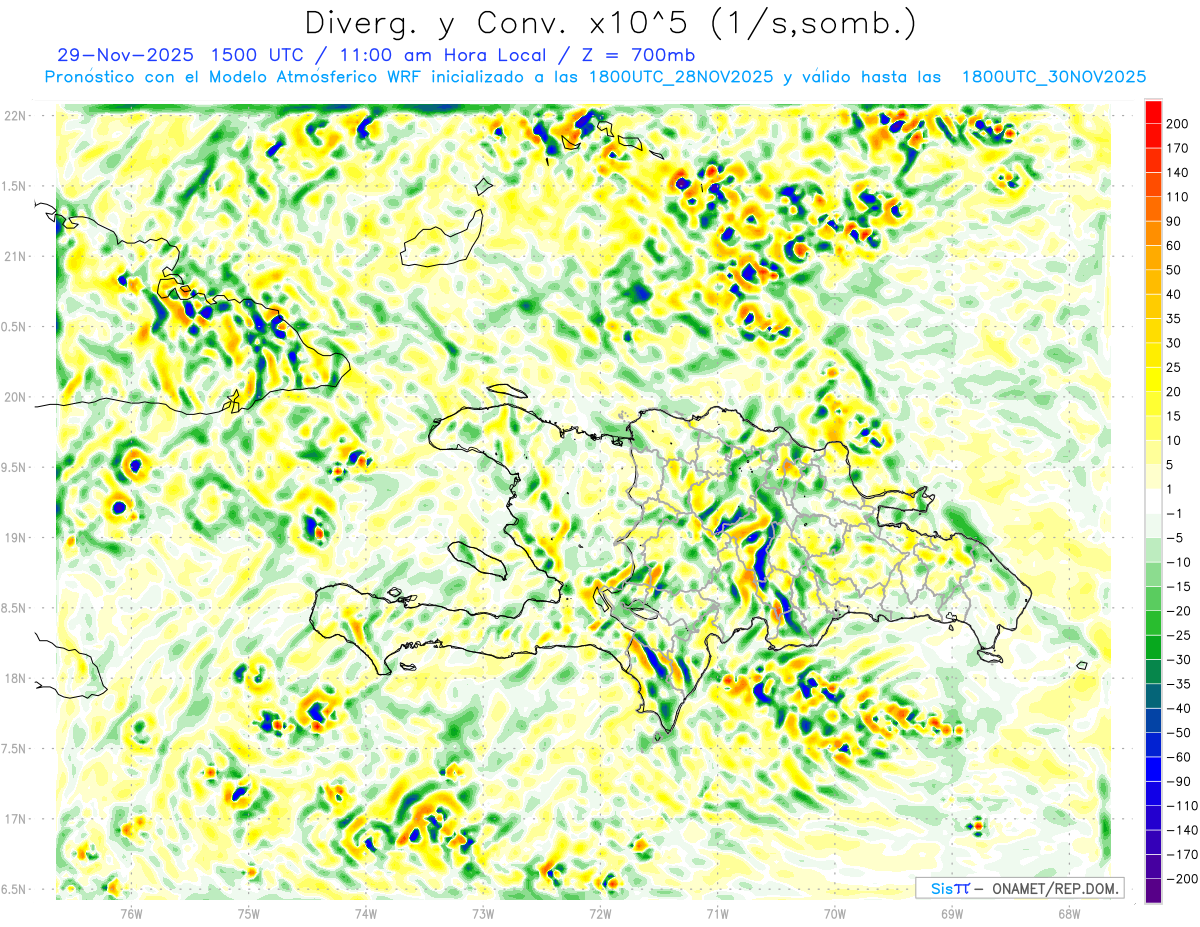1200x927 pixels.
Task: Click the -60 color scale value
Action: 1179,758
